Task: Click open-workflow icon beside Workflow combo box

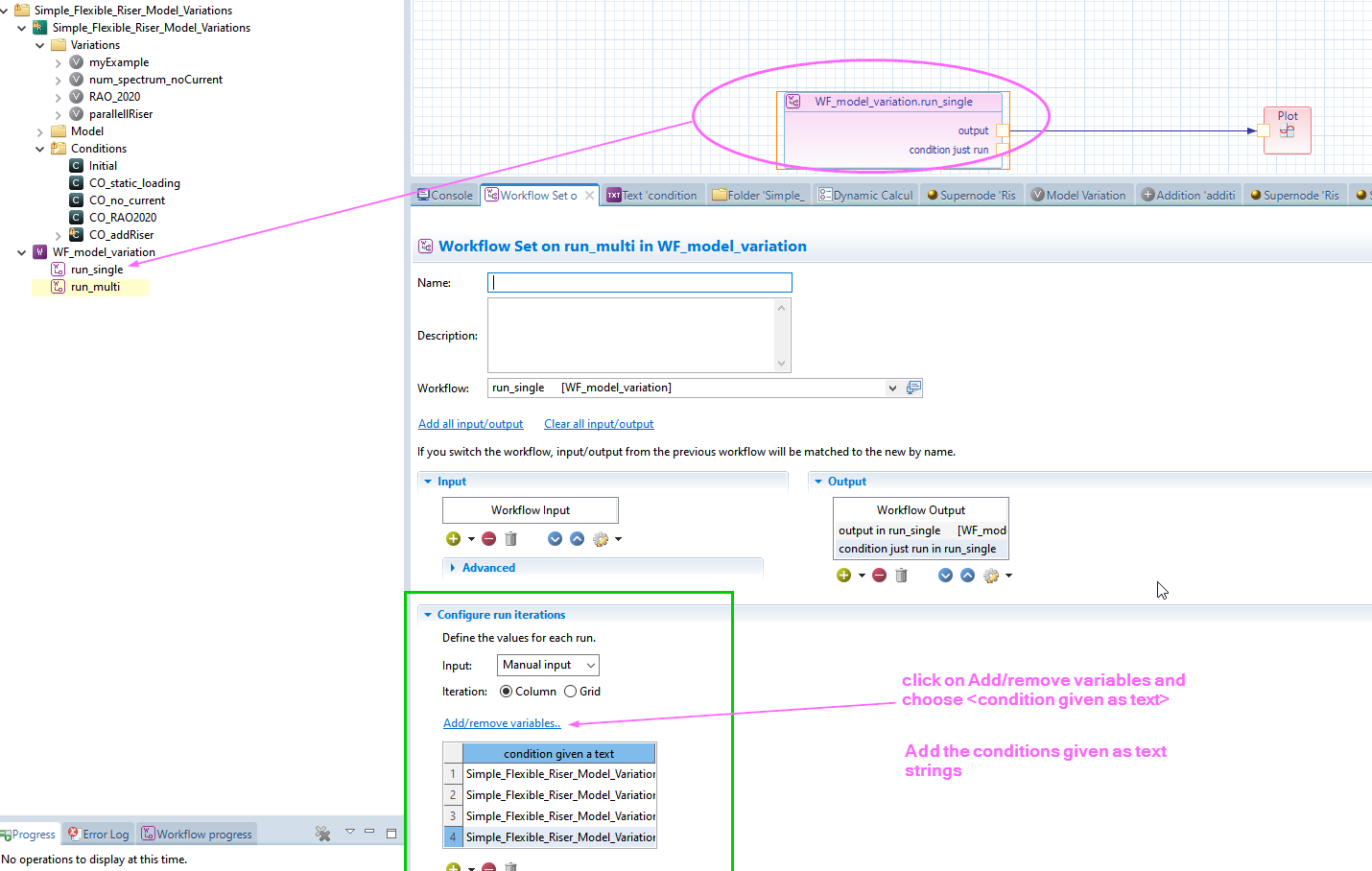Action: (x=913, y=388)
